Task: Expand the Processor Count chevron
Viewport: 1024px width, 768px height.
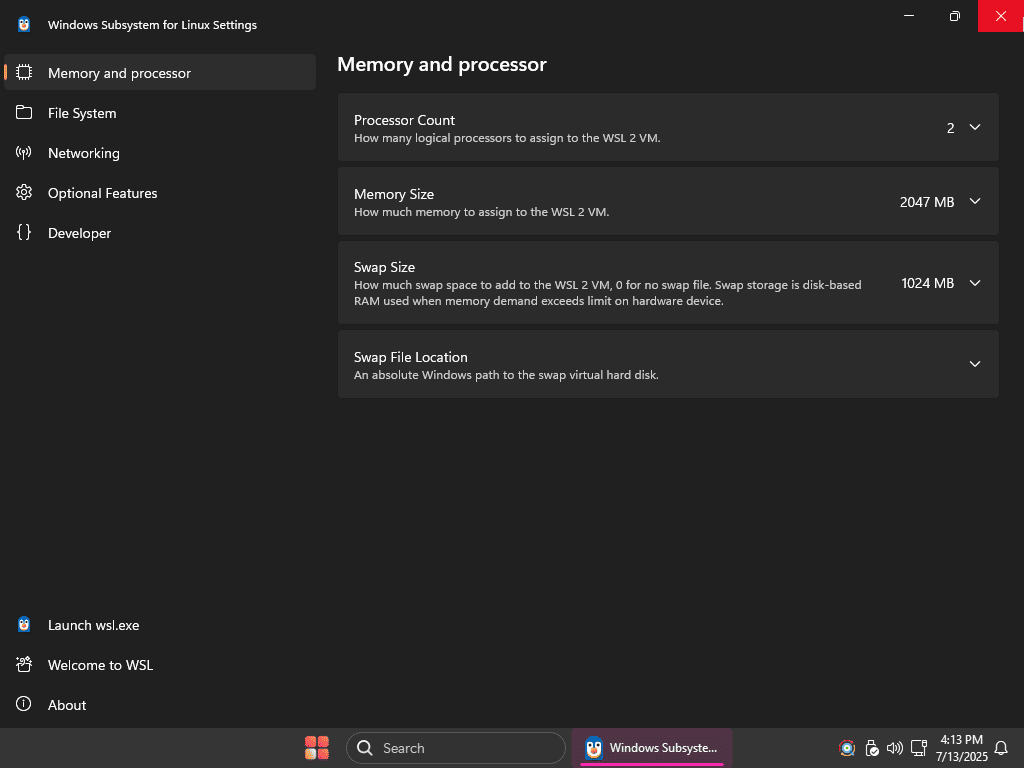Action: (975, 127)
